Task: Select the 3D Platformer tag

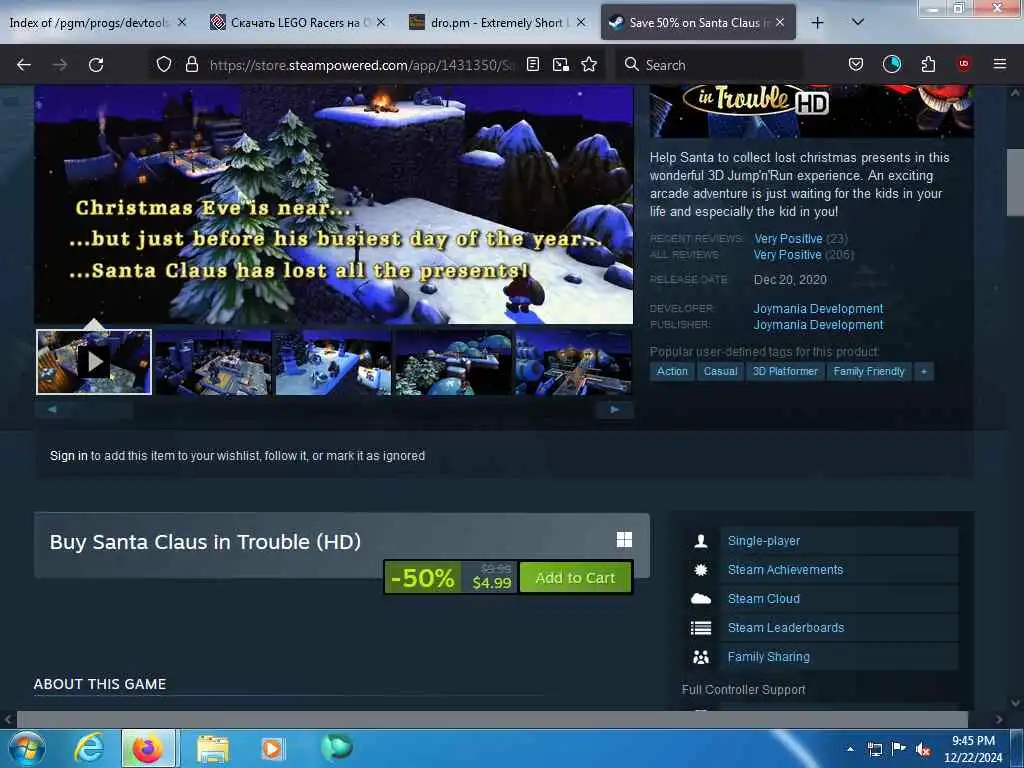Action: pyautogui.click(x=785, y=372)
